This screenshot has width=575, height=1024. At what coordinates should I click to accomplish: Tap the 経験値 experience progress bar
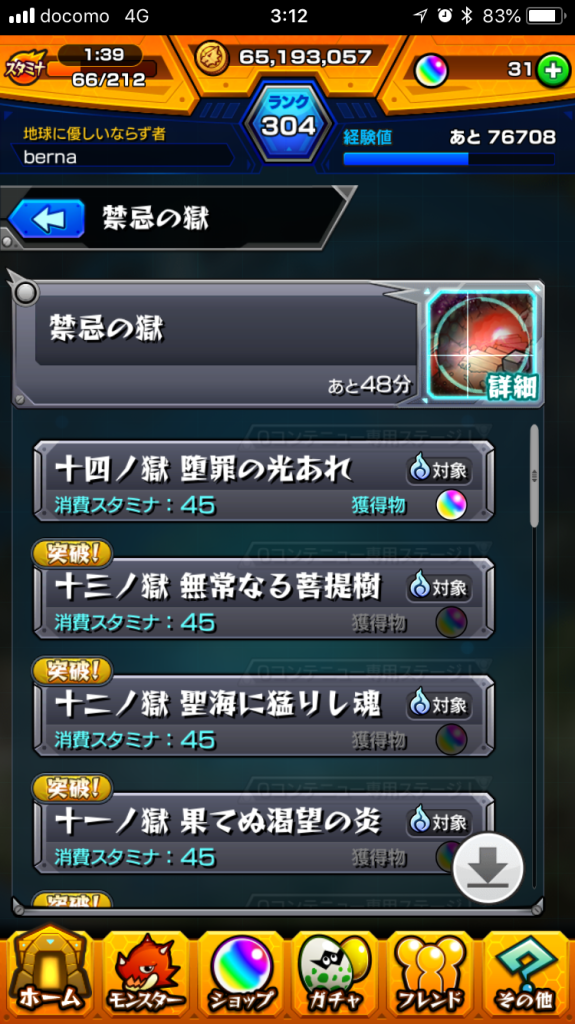click(448, 159)
